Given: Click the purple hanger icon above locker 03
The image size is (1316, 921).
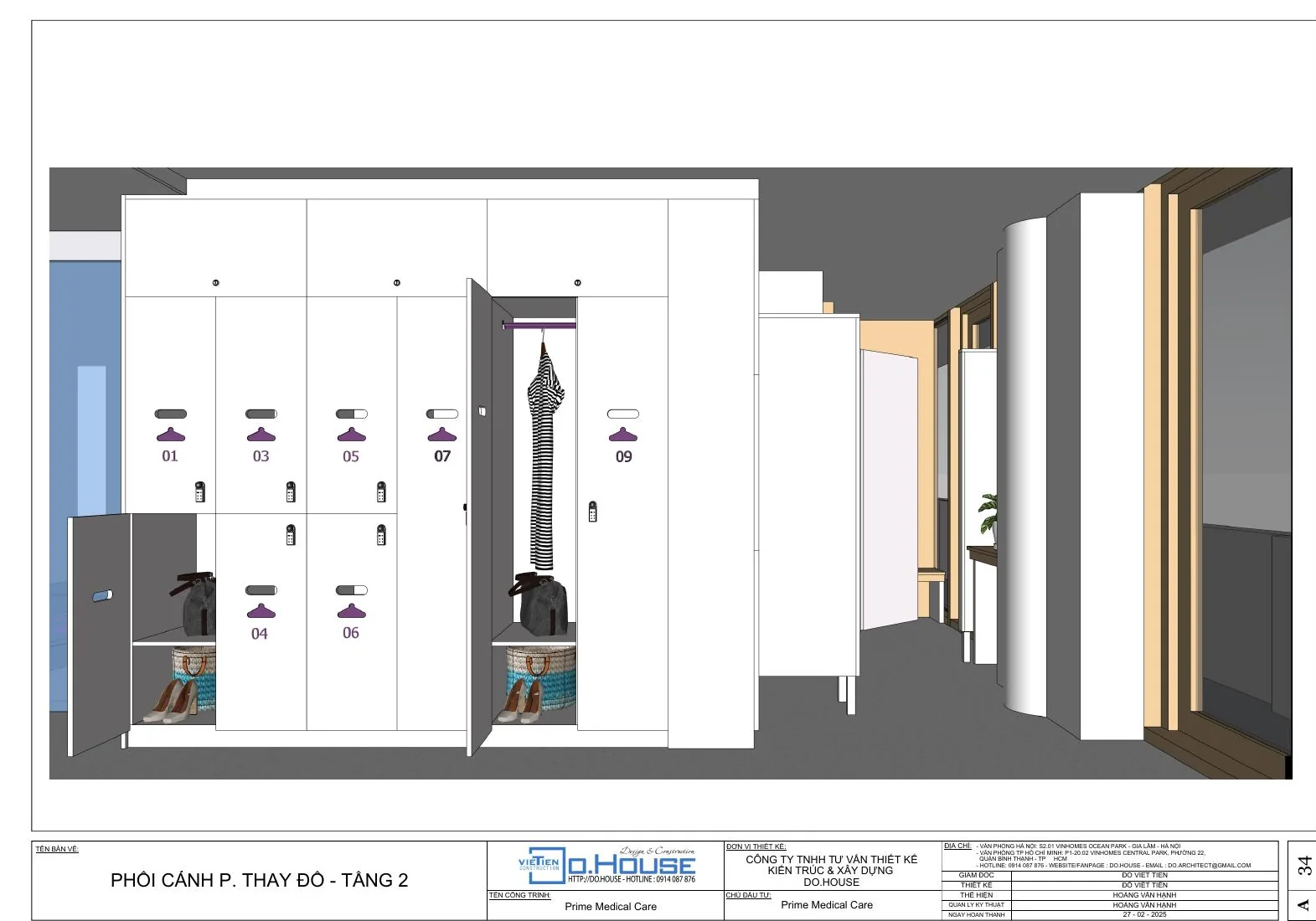Looking at the screenshot, I should click(x=261, y=435).
